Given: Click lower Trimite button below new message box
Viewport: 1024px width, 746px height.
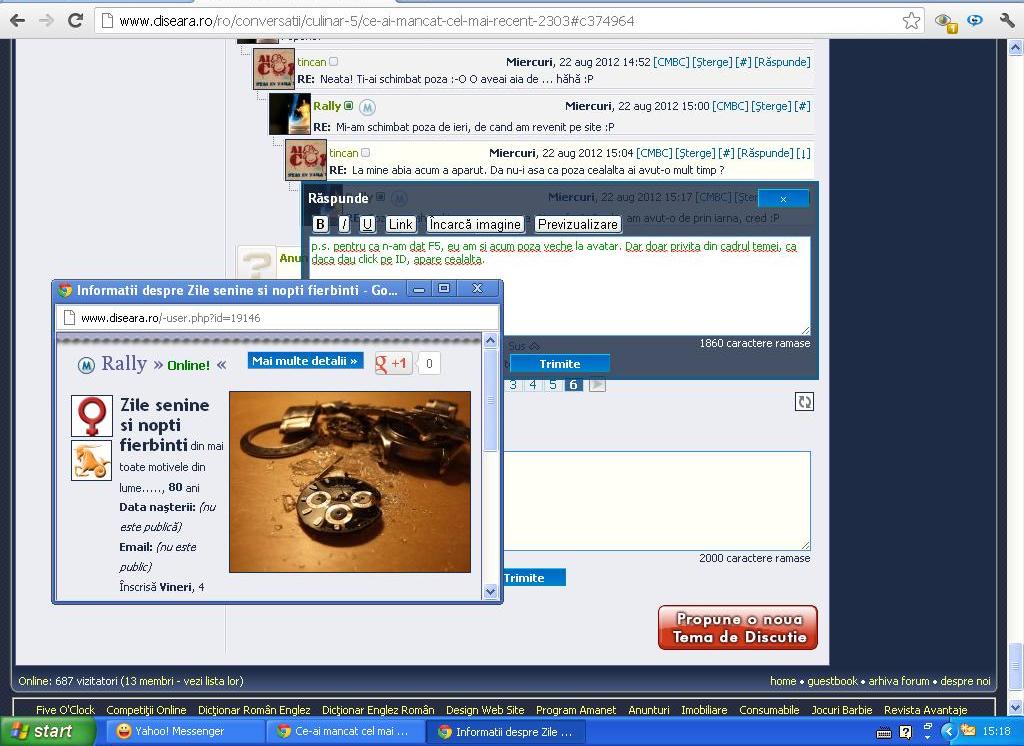Looking at the screenshot, I should pos(533,577).
